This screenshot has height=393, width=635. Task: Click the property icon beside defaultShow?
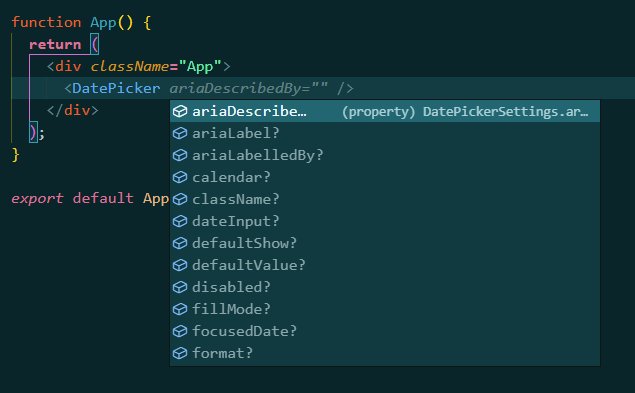180,243
